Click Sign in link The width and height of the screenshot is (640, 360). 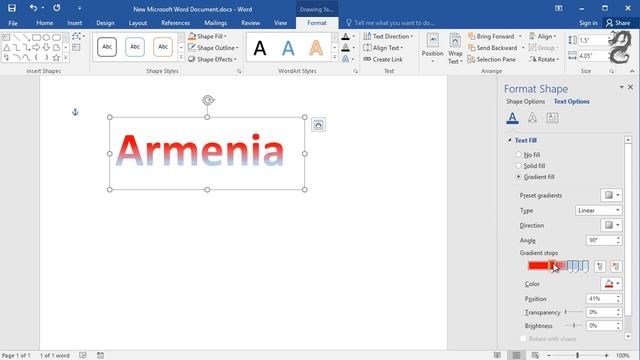point(588,23)
